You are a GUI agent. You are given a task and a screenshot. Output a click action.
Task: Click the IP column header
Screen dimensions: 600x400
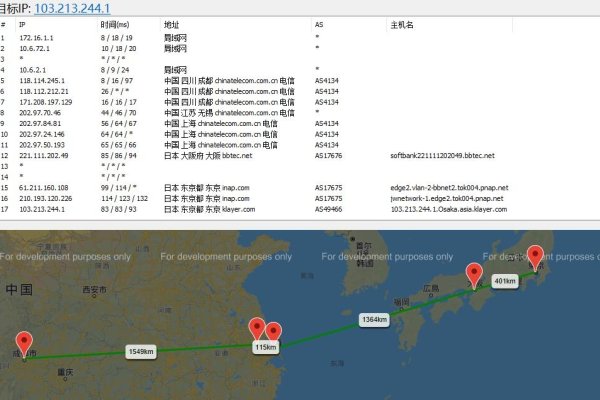[x=22, y=25]
